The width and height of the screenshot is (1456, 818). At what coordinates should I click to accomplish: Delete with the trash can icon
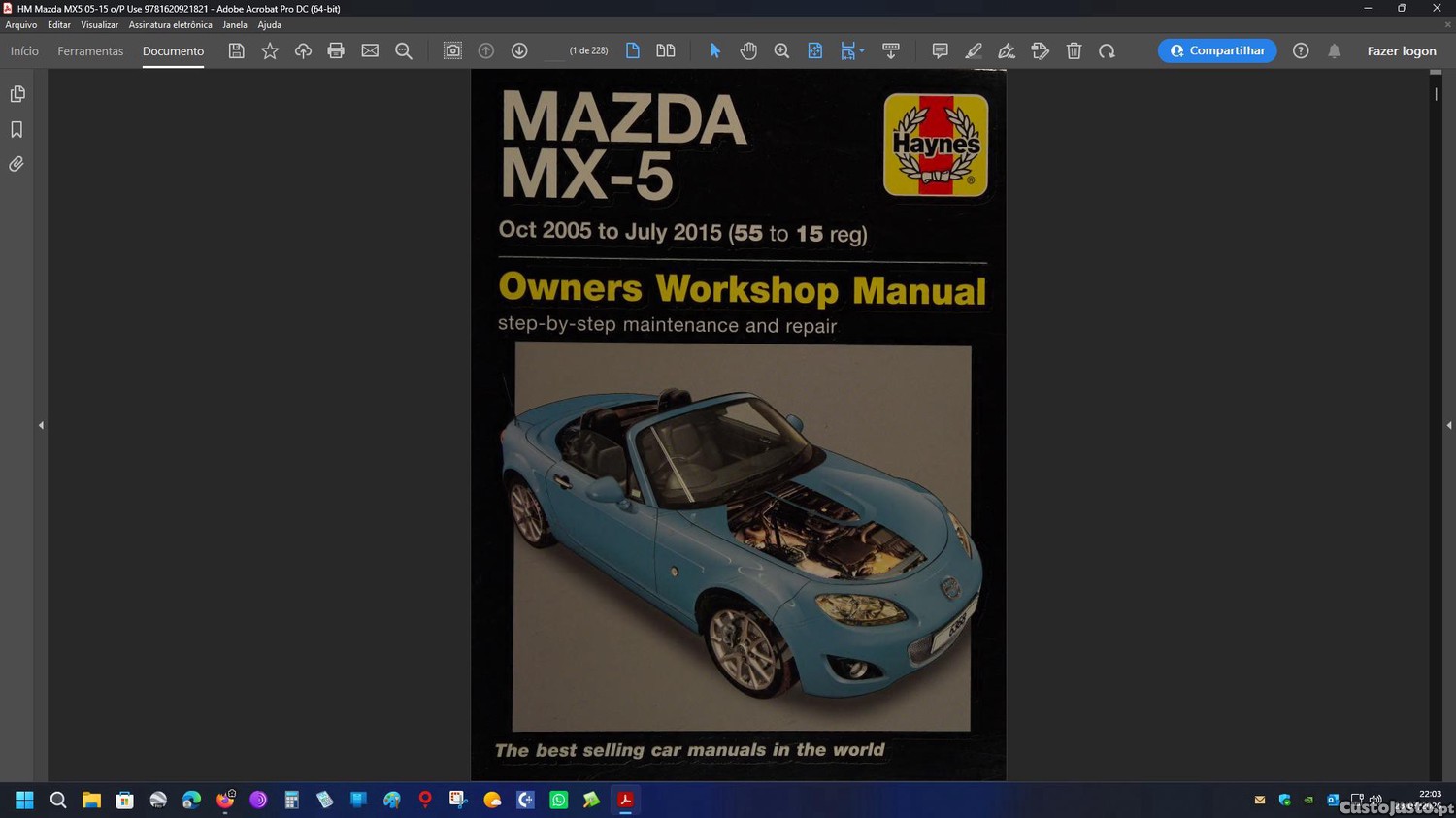pyautogui.click(x=1074, y=50)
